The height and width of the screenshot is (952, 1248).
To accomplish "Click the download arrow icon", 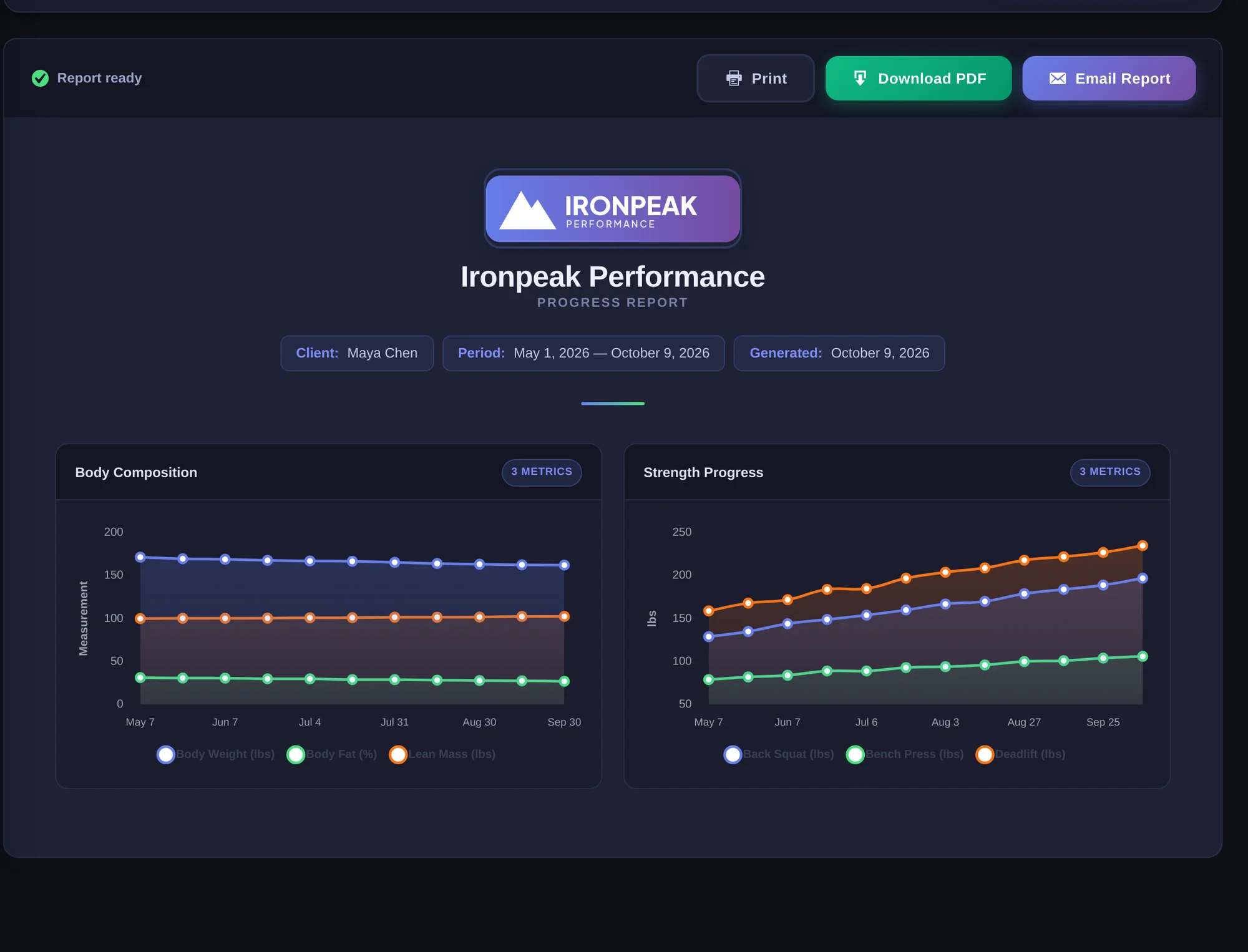I will point(860,78).
